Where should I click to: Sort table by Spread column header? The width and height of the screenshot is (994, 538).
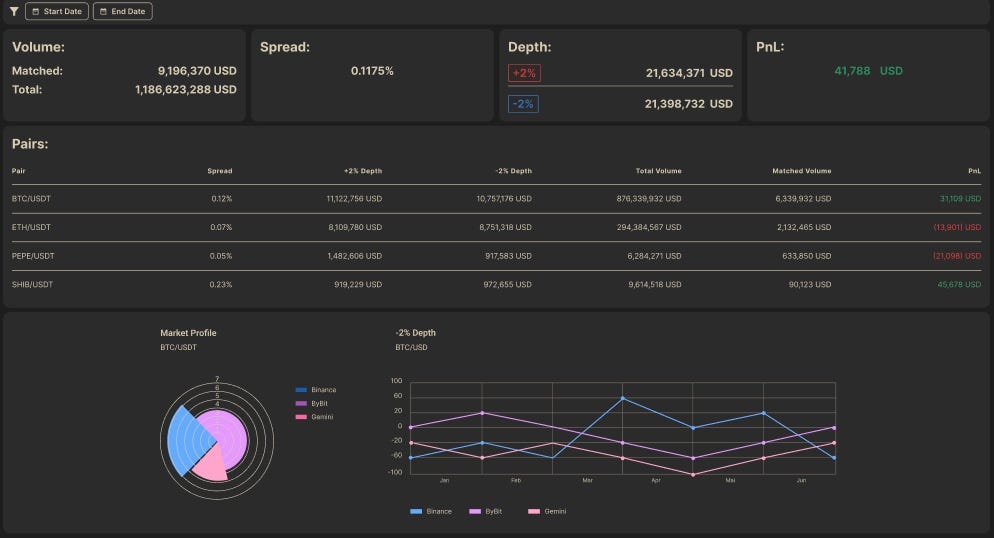pyautogui.click(x=219, y=171)
